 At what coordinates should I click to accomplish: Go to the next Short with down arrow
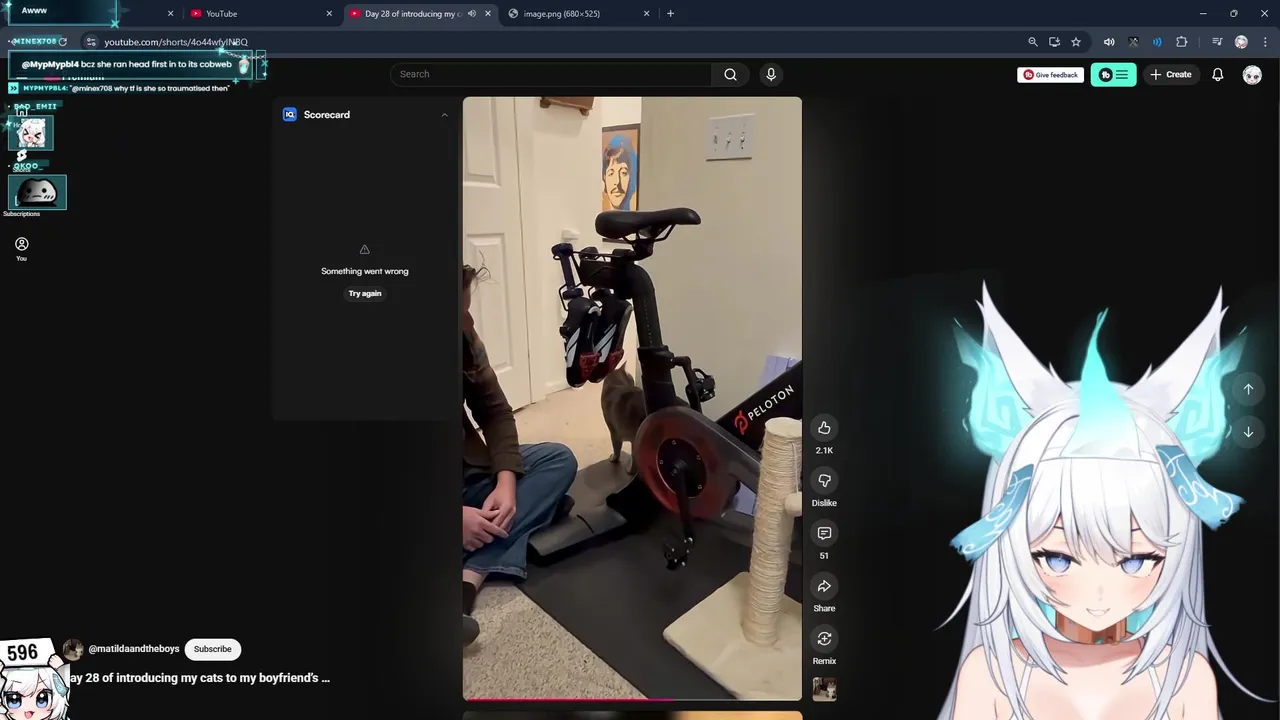pos(1248,432)
